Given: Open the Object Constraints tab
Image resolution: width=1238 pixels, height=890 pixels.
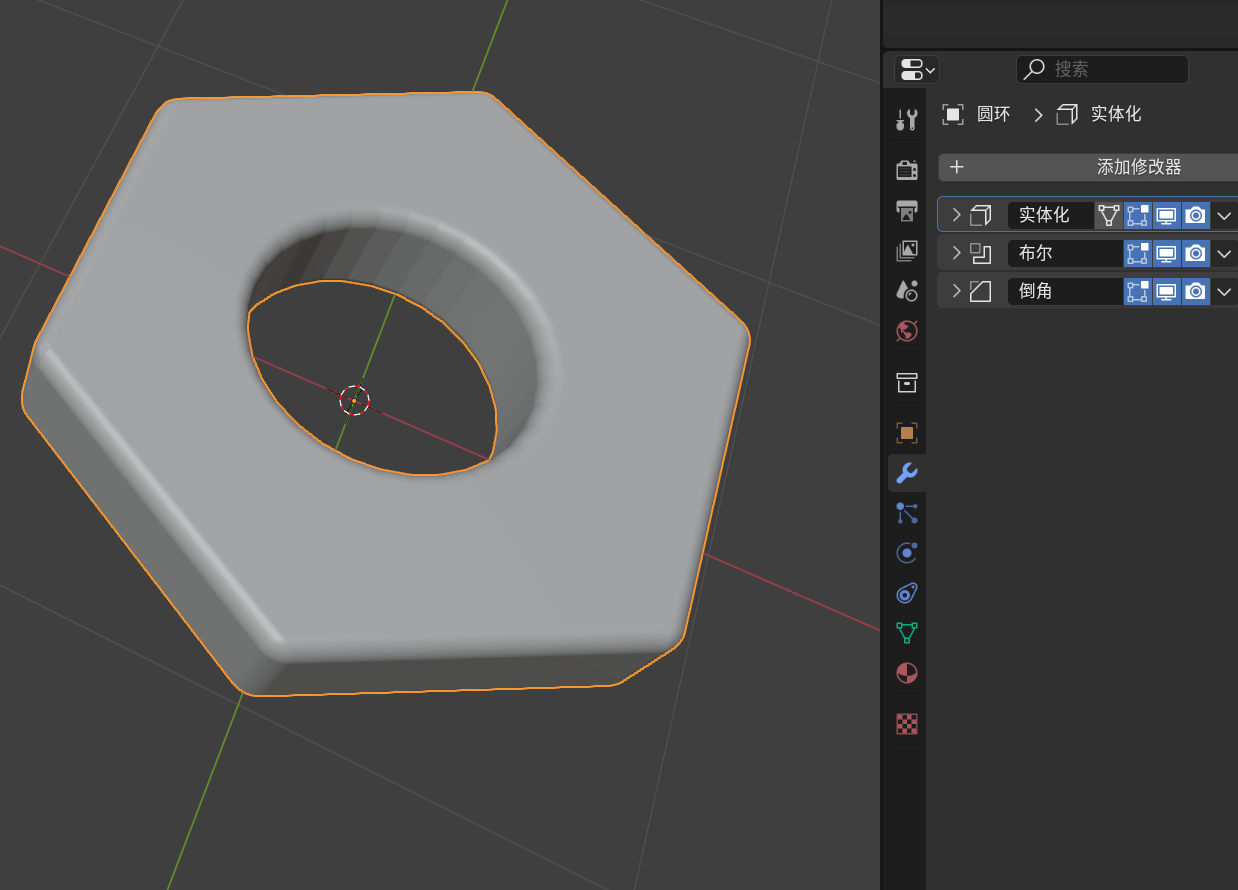Looking at the screenshot, I should point(907,593).
